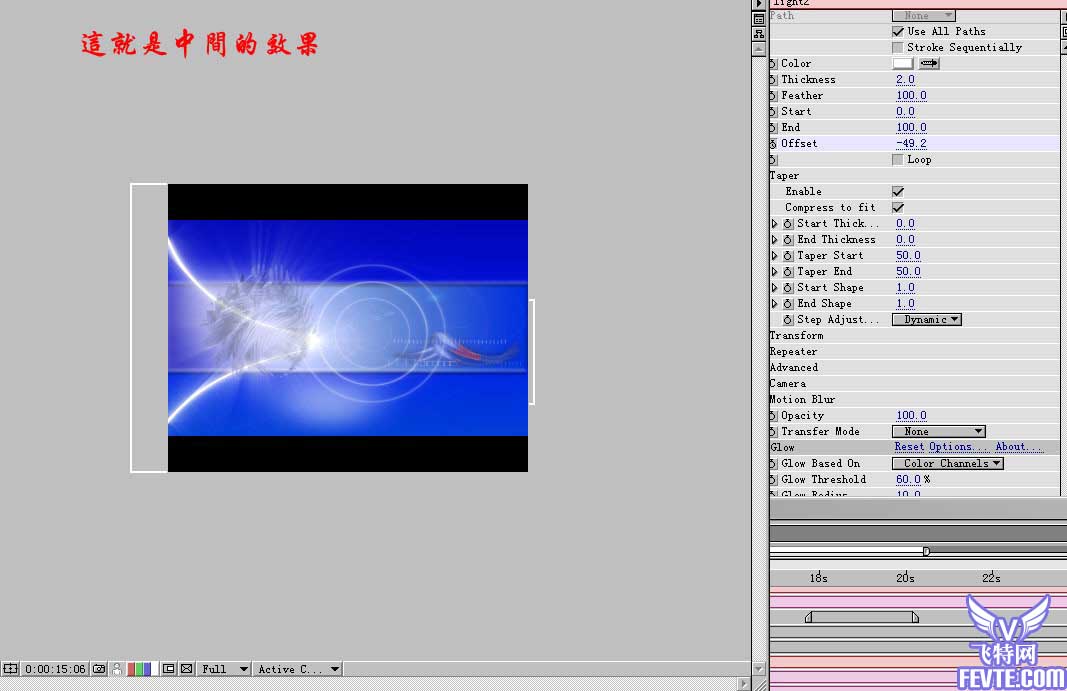Toggle stopwatch for Glow Based On
Viewport: 1067px width, 691px height.
774,464
